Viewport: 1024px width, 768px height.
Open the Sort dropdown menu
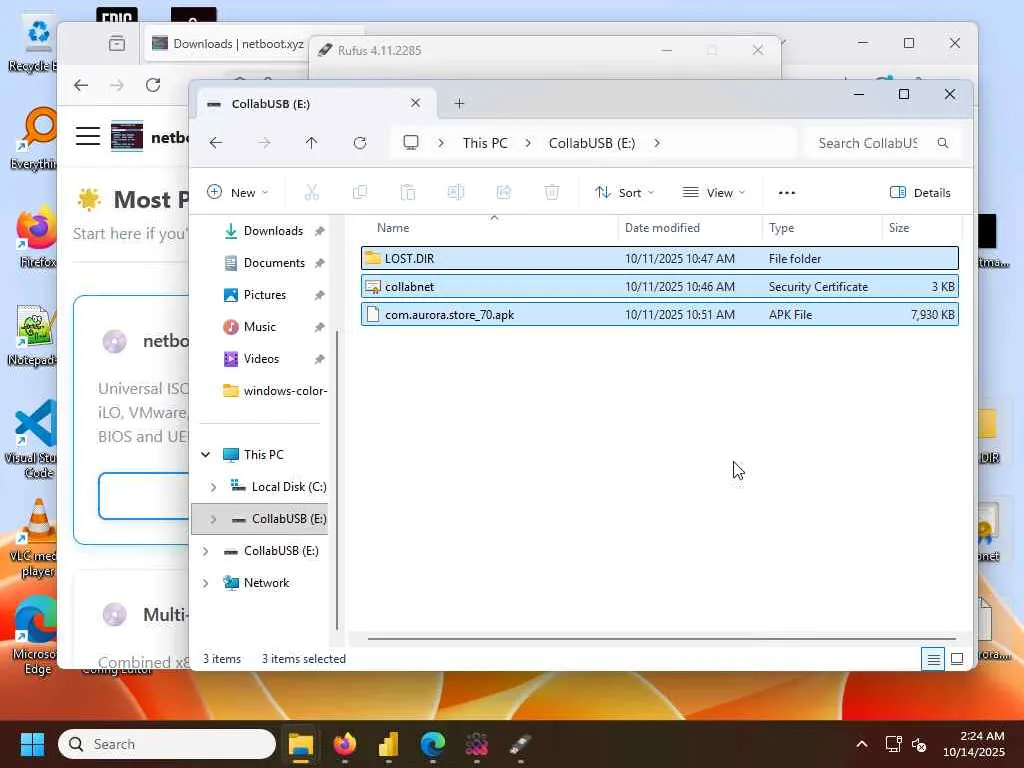point(624,193)
